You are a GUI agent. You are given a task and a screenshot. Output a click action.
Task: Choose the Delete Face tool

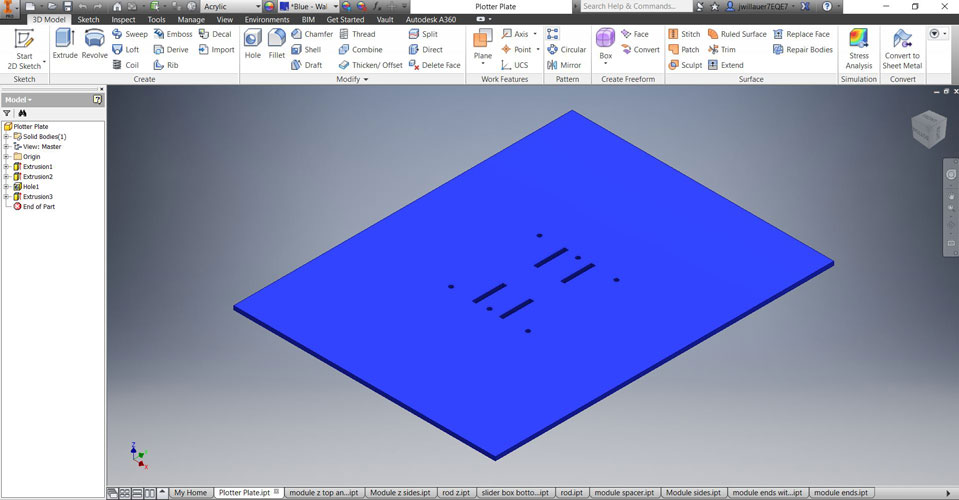(x=435, y=65)
